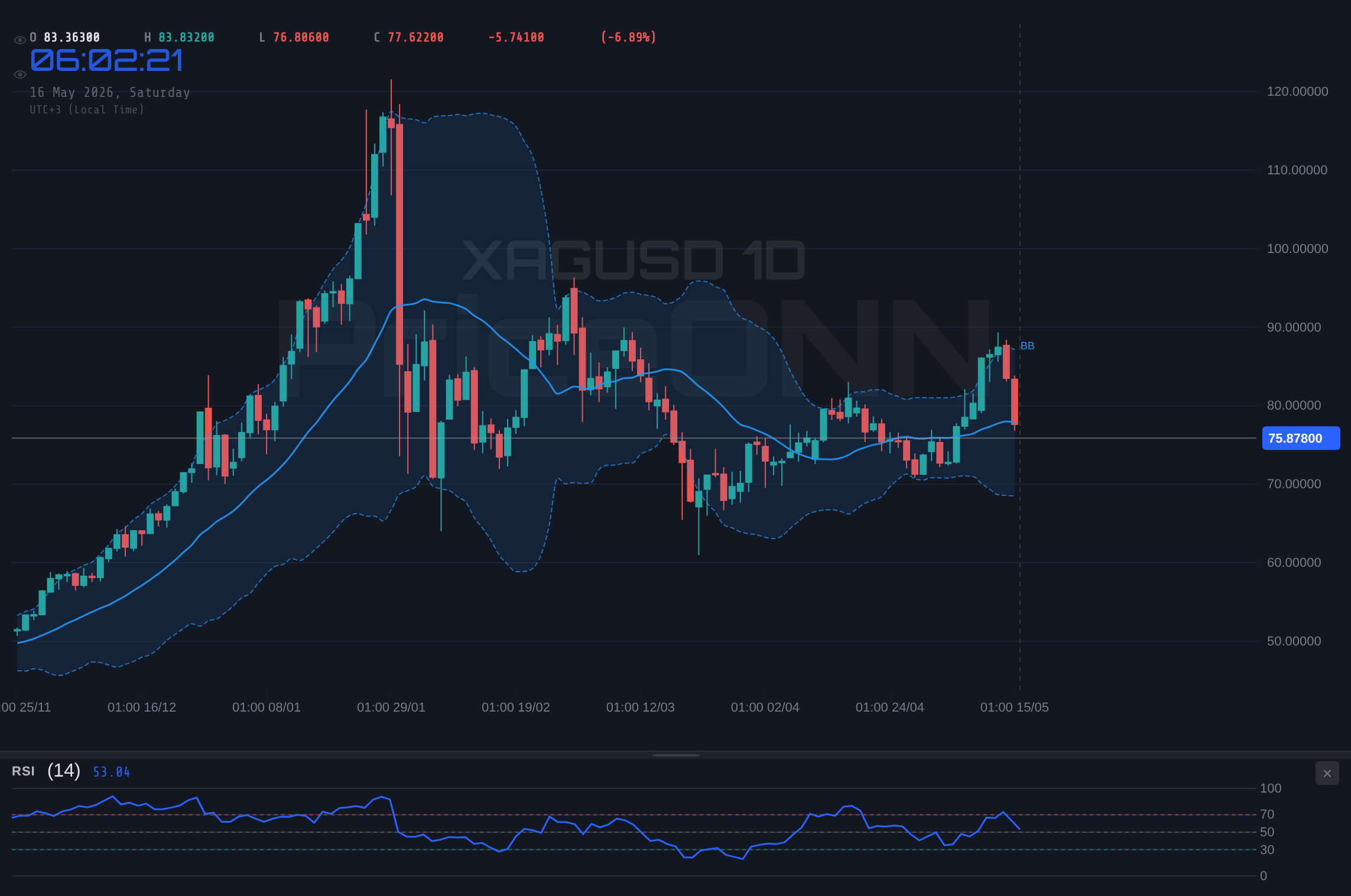Click the RSI scale label 50
Viewport: 1351px width, 896px height.
pyautogui.click(x=1267, y=832)
